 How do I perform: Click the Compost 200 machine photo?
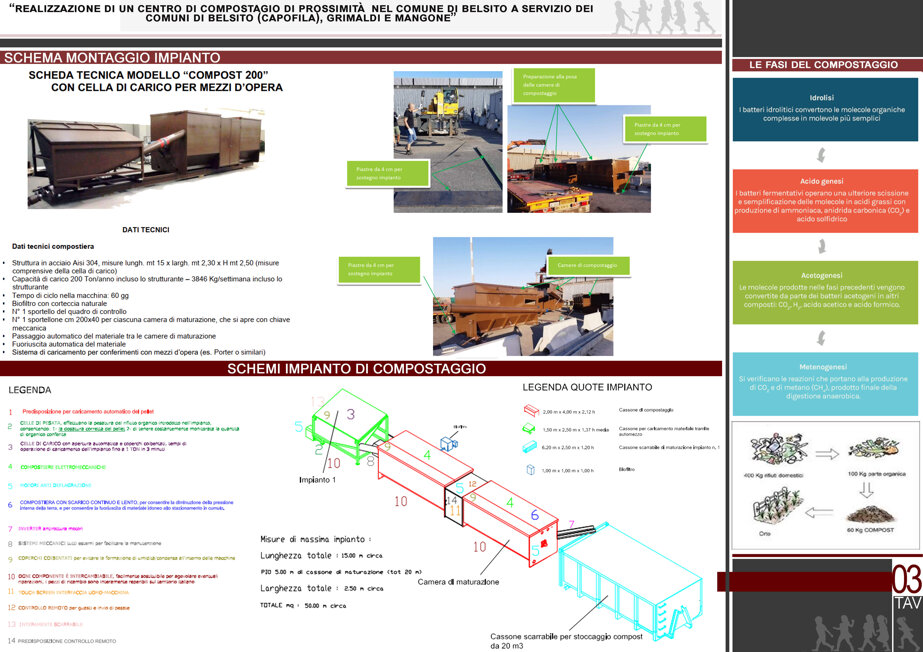point(146,158)
